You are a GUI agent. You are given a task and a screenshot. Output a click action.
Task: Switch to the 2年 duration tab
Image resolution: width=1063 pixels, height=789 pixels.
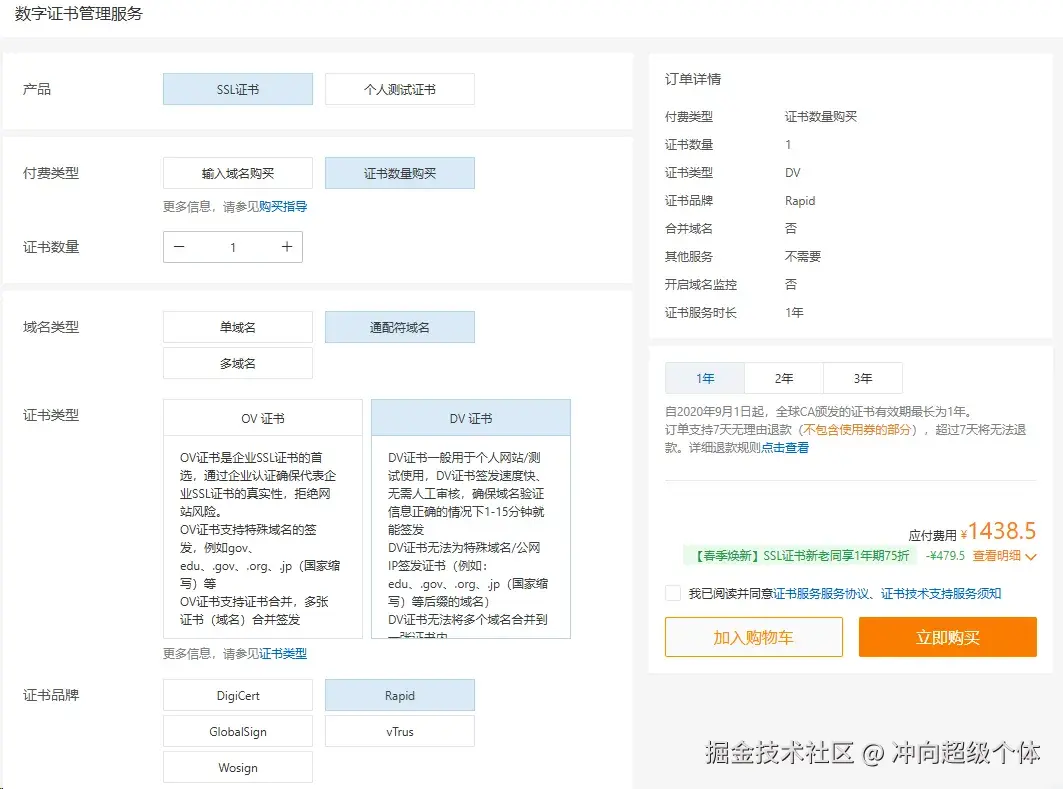[784, 378]
